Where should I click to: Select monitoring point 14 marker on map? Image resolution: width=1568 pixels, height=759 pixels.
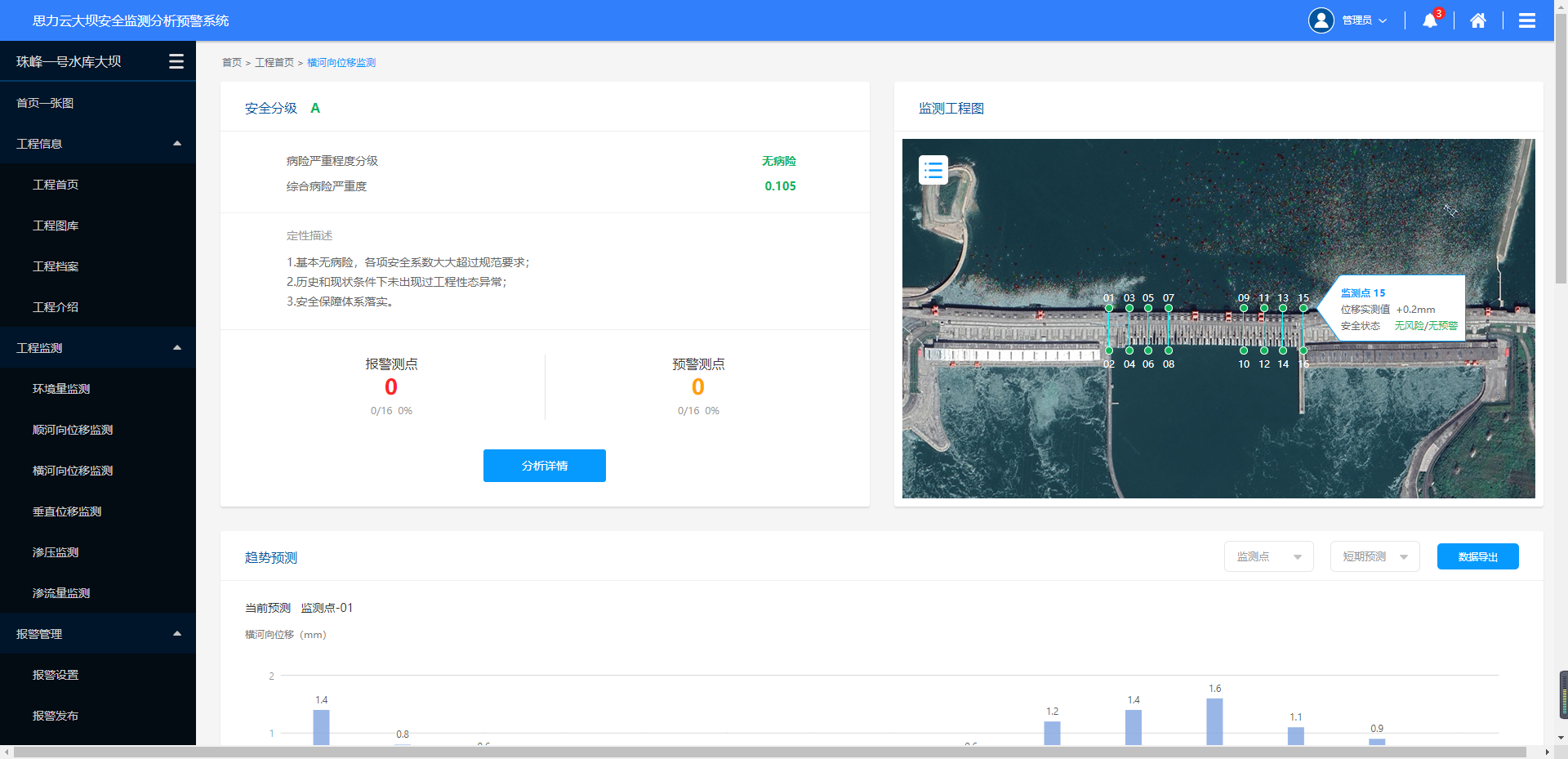click(1283, 350)
